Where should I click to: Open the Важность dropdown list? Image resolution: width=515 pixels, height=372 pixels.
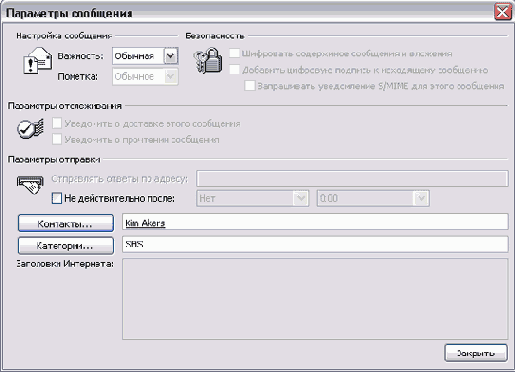coord(171,56)
